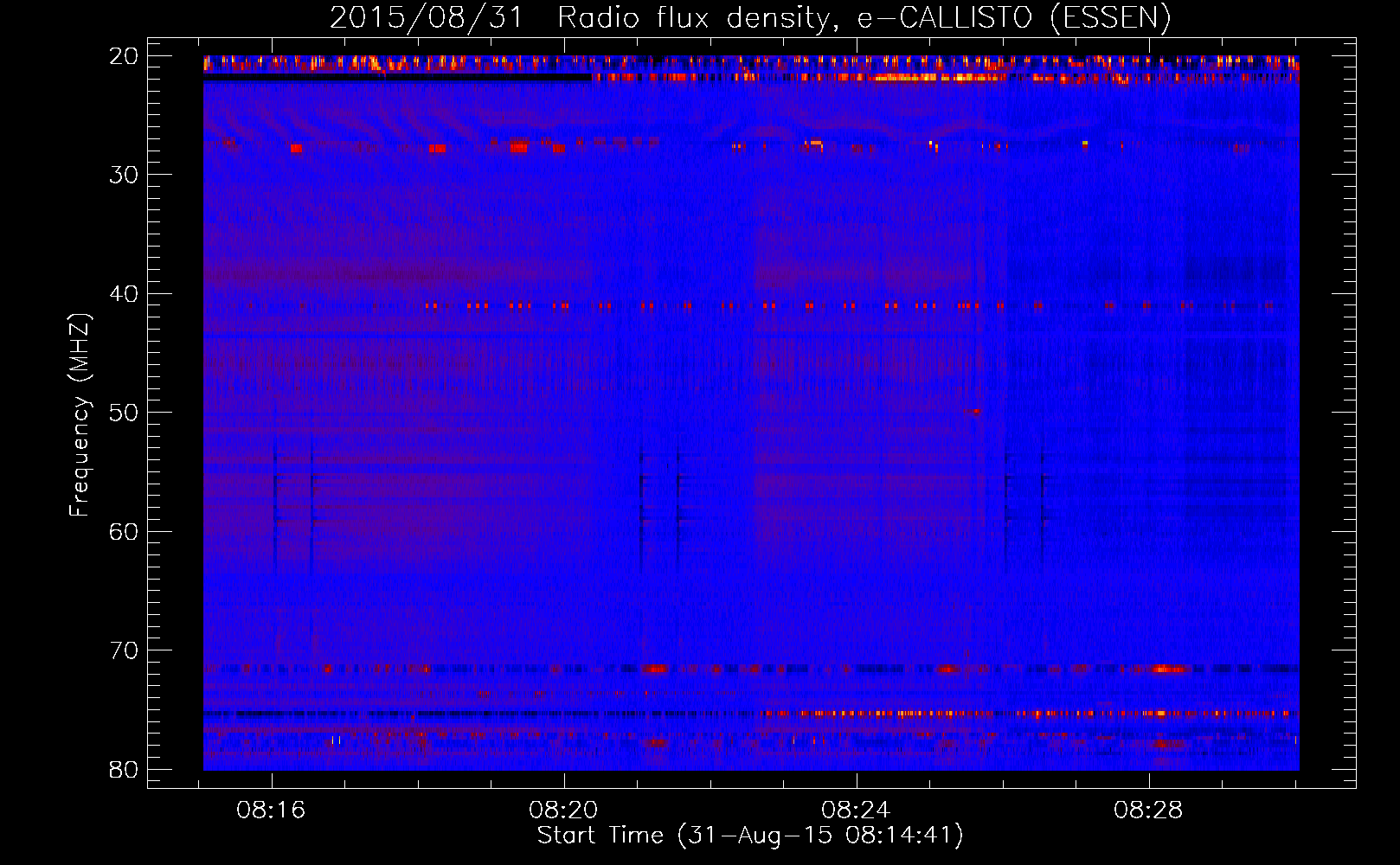Select the 40 frequency tick label

point(124,294)
